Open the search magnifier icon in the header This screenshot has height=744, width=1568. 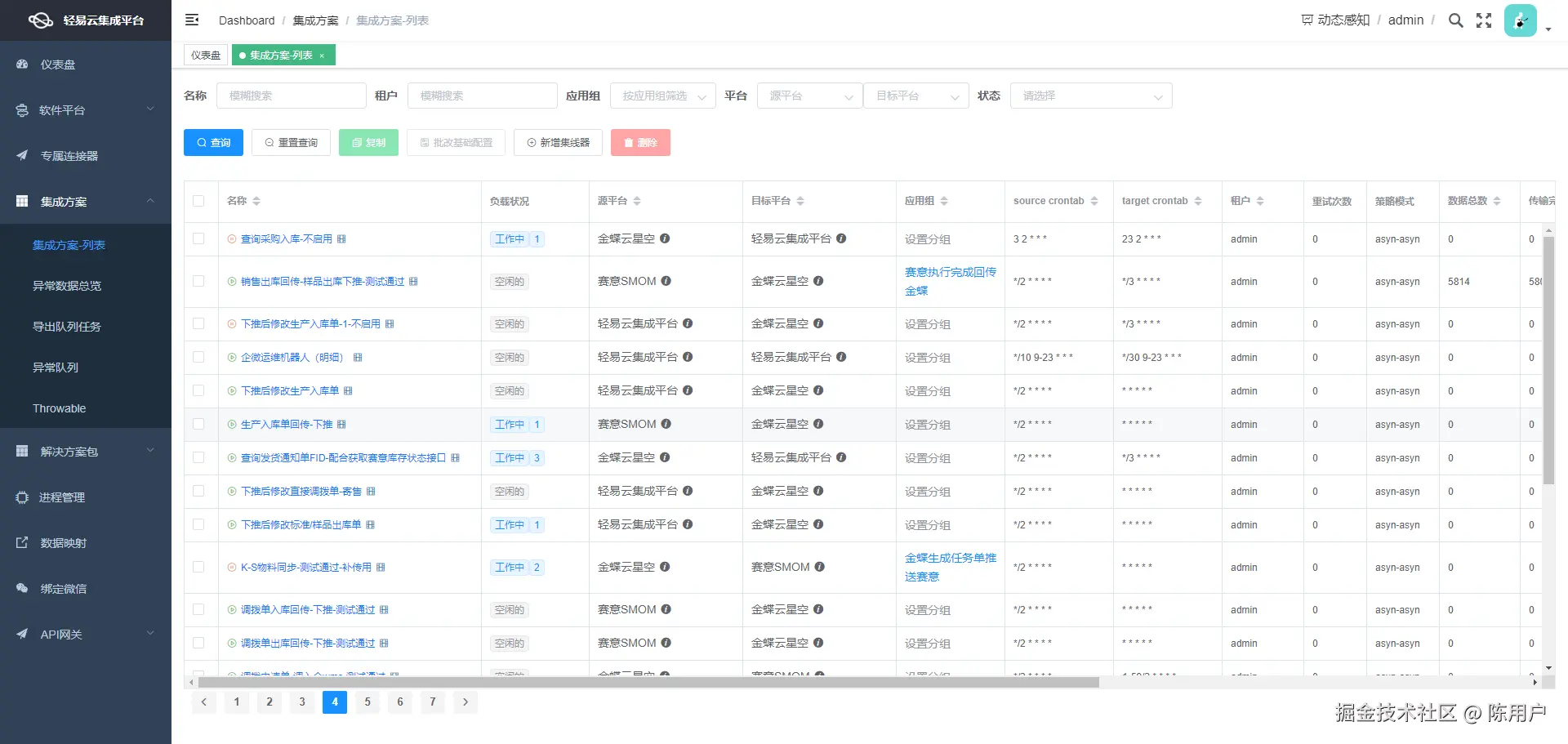click(x=1455, y=20)
